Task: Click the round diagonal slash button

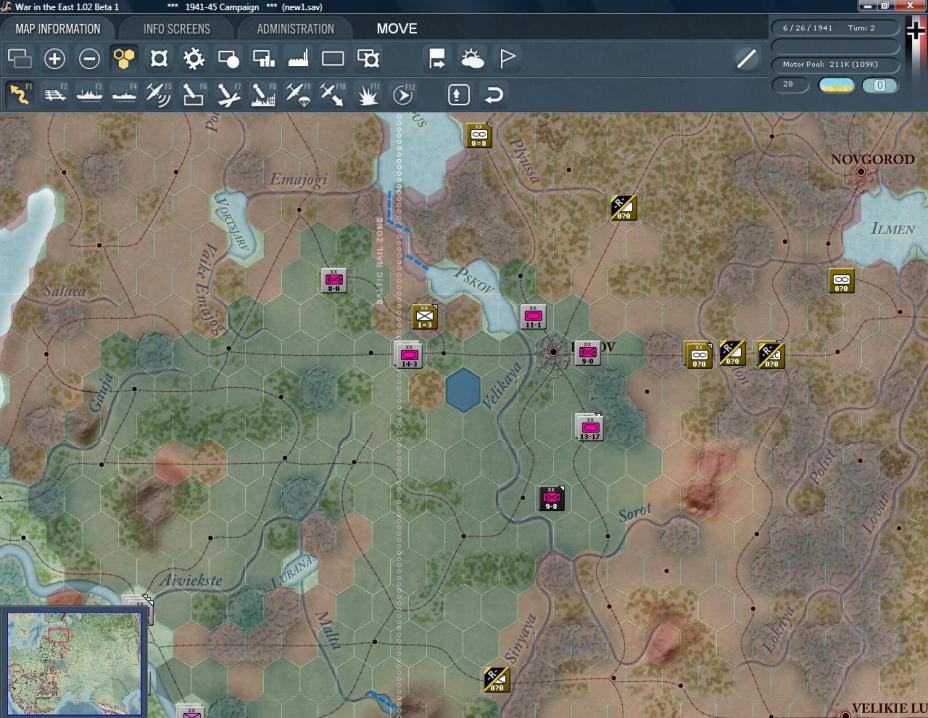Action: pos(746,59)
